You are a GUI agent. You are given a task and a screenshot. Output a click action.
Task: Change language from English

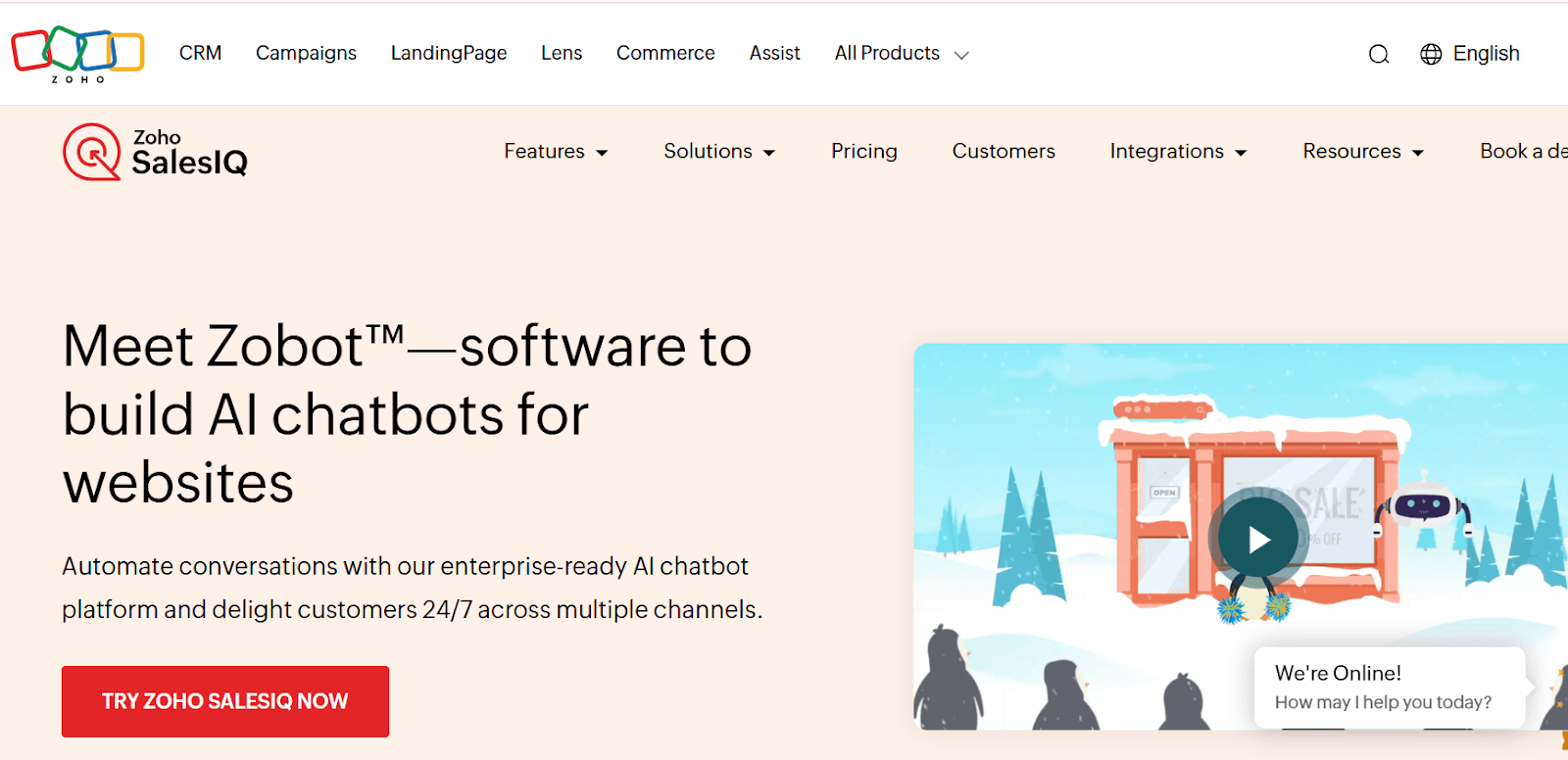[x=1486, y=54]
